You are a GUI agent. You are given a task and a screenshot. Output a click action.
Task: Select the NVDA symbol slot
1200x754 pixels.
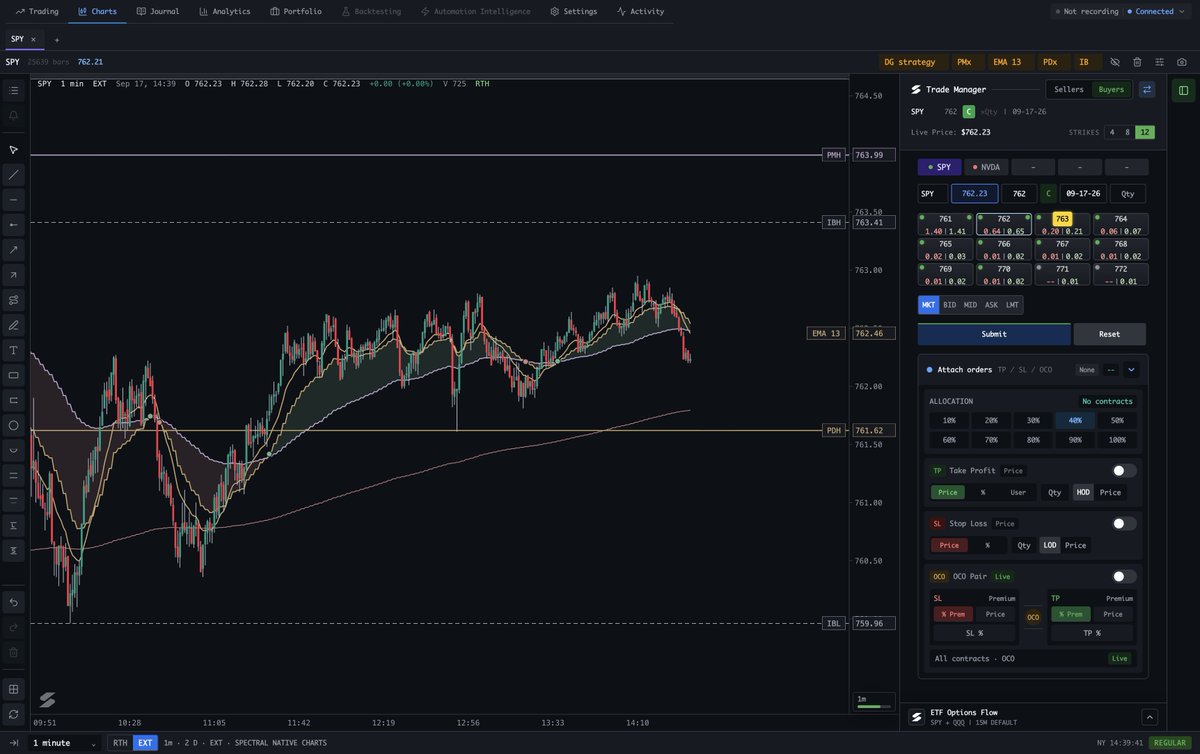click(x=986, y=167)
